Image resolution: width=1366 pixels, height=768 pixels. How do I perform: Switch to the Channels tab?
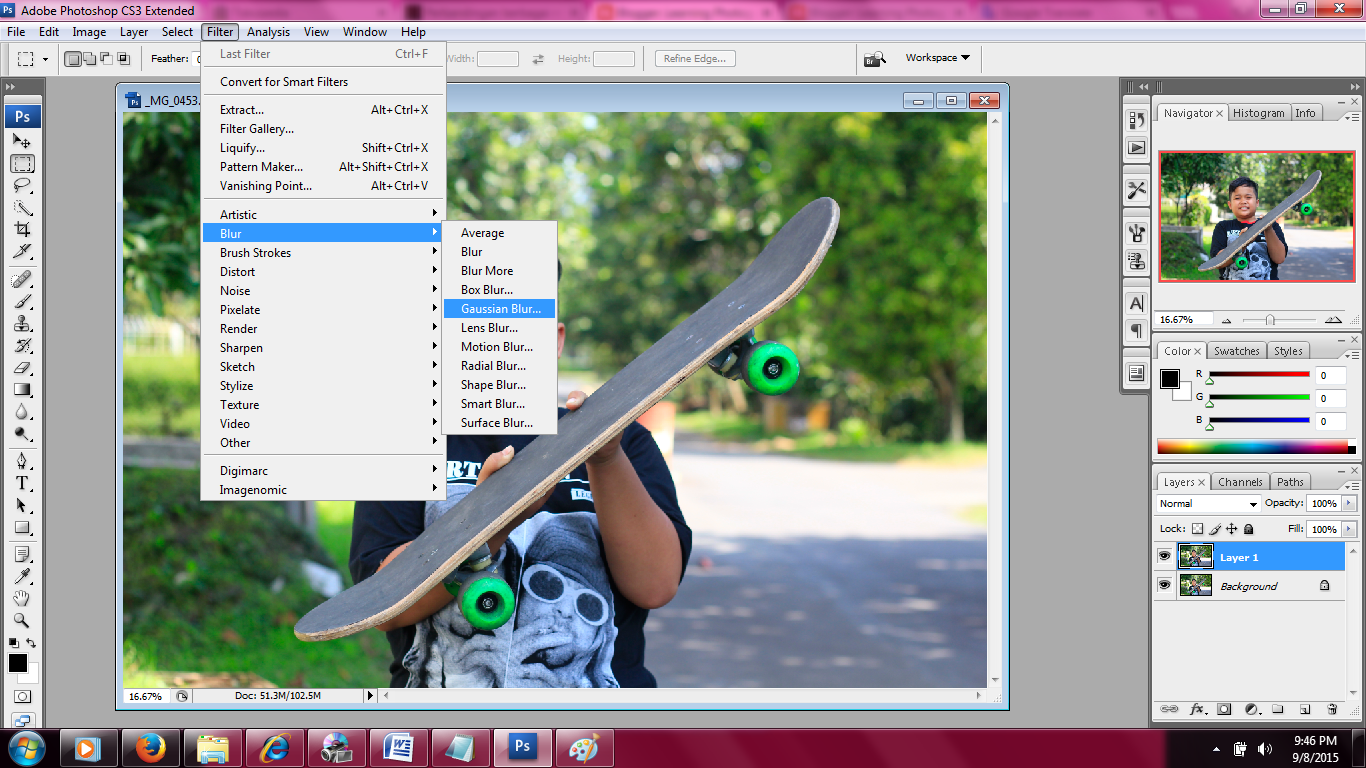(x=1240, y=482)
